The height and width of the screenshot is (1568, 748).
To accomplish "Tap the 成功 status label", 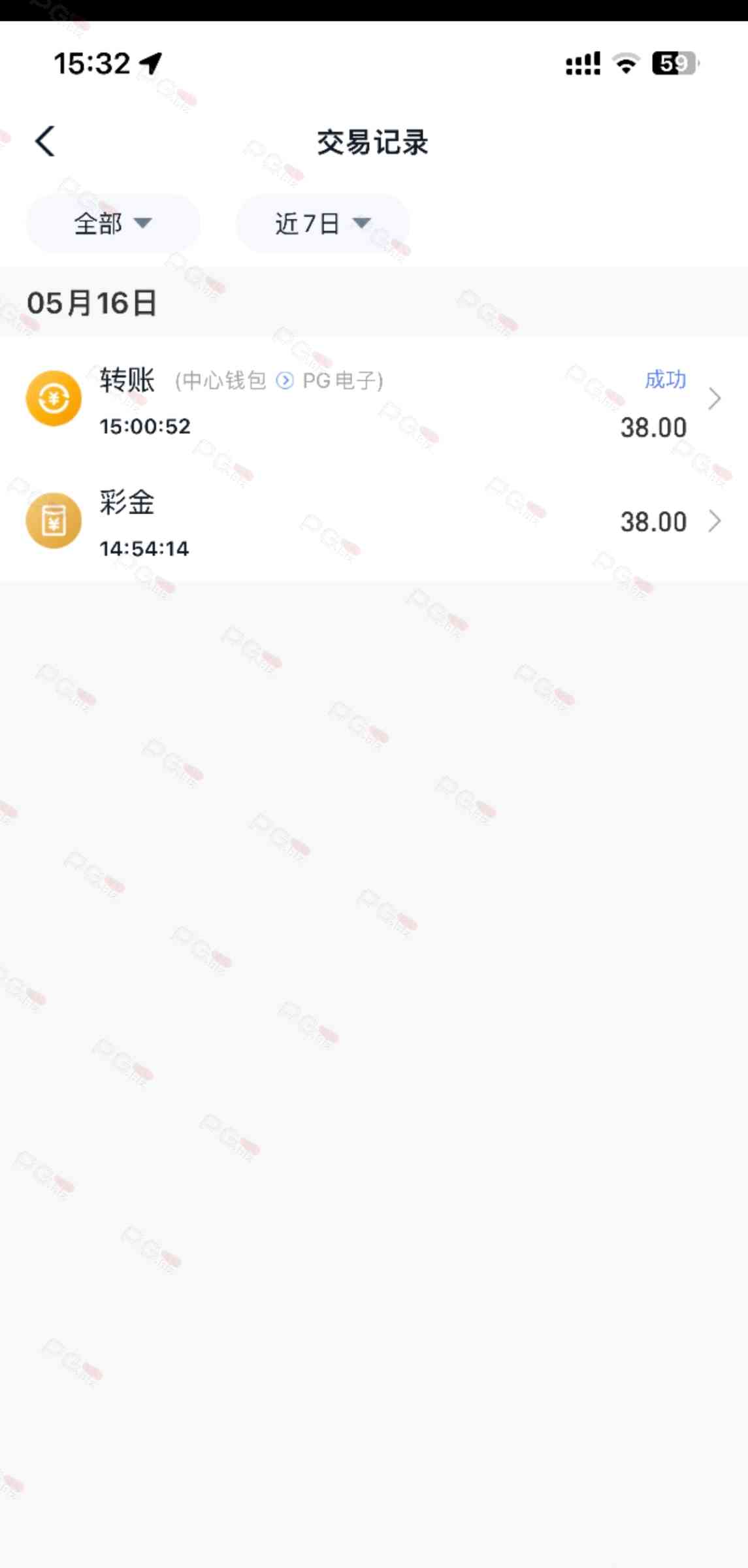I will point(665,380).
